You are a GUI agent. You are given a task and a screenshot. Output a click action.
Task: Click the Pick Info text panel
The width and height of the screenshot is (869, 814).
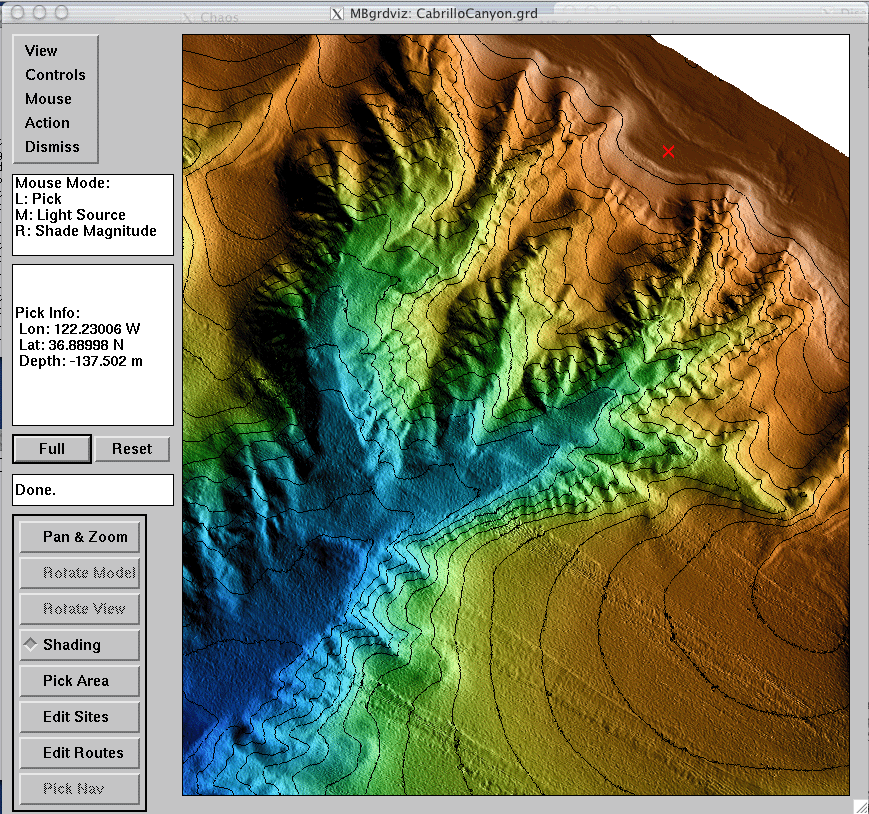pos(92,345)
